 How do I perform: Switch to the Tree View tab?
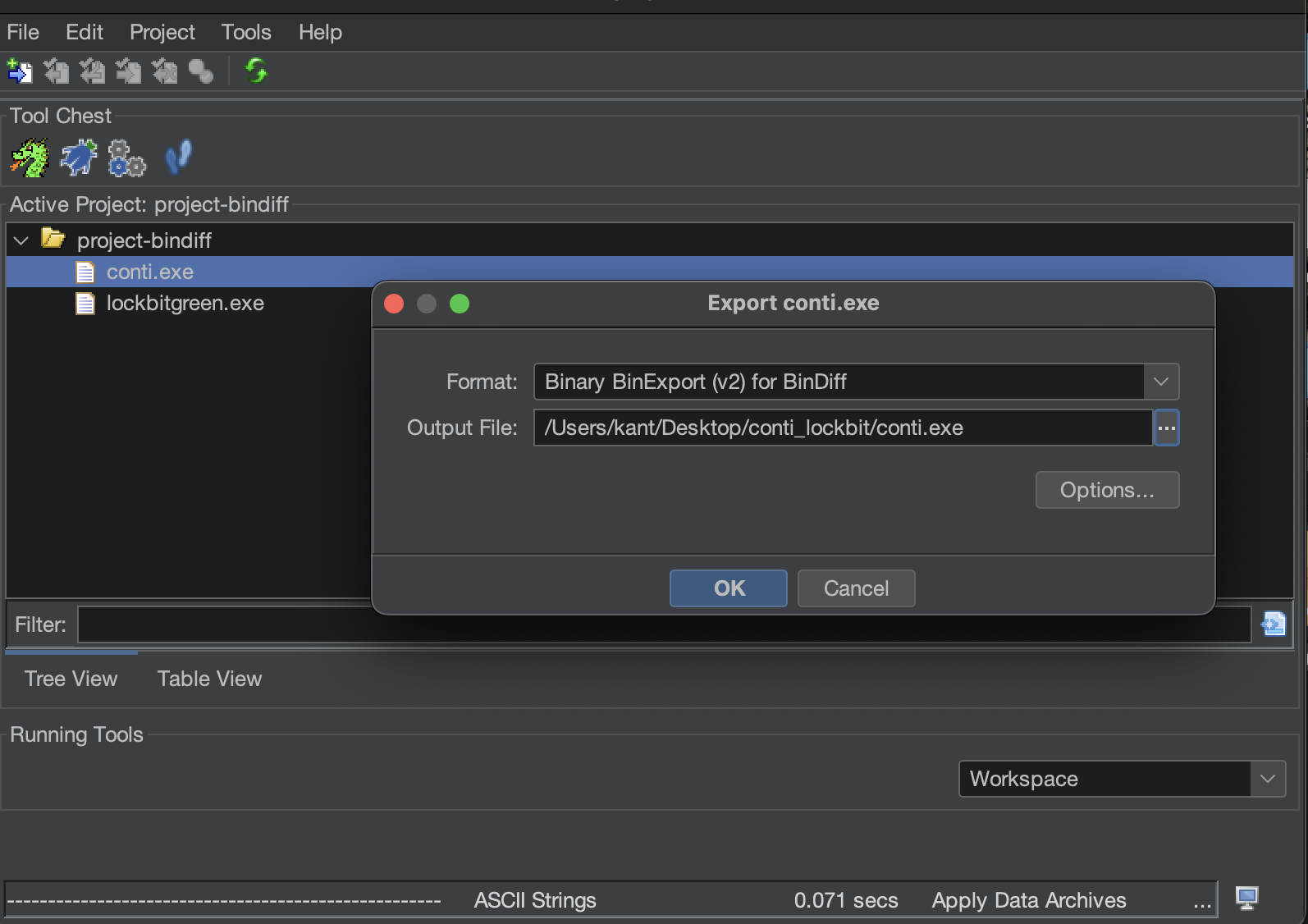(71, 679)
